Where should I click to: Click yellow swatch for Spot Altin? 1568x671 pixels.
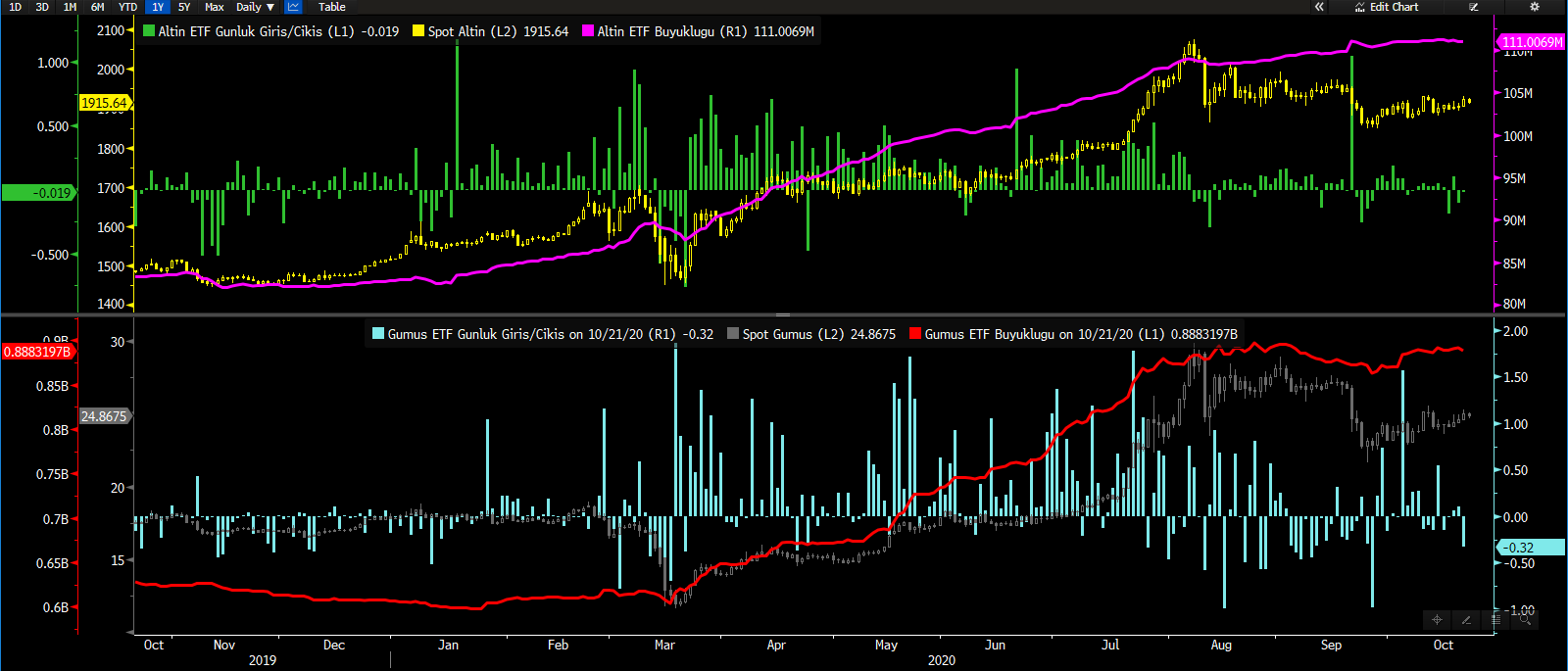tap(418, 31)
